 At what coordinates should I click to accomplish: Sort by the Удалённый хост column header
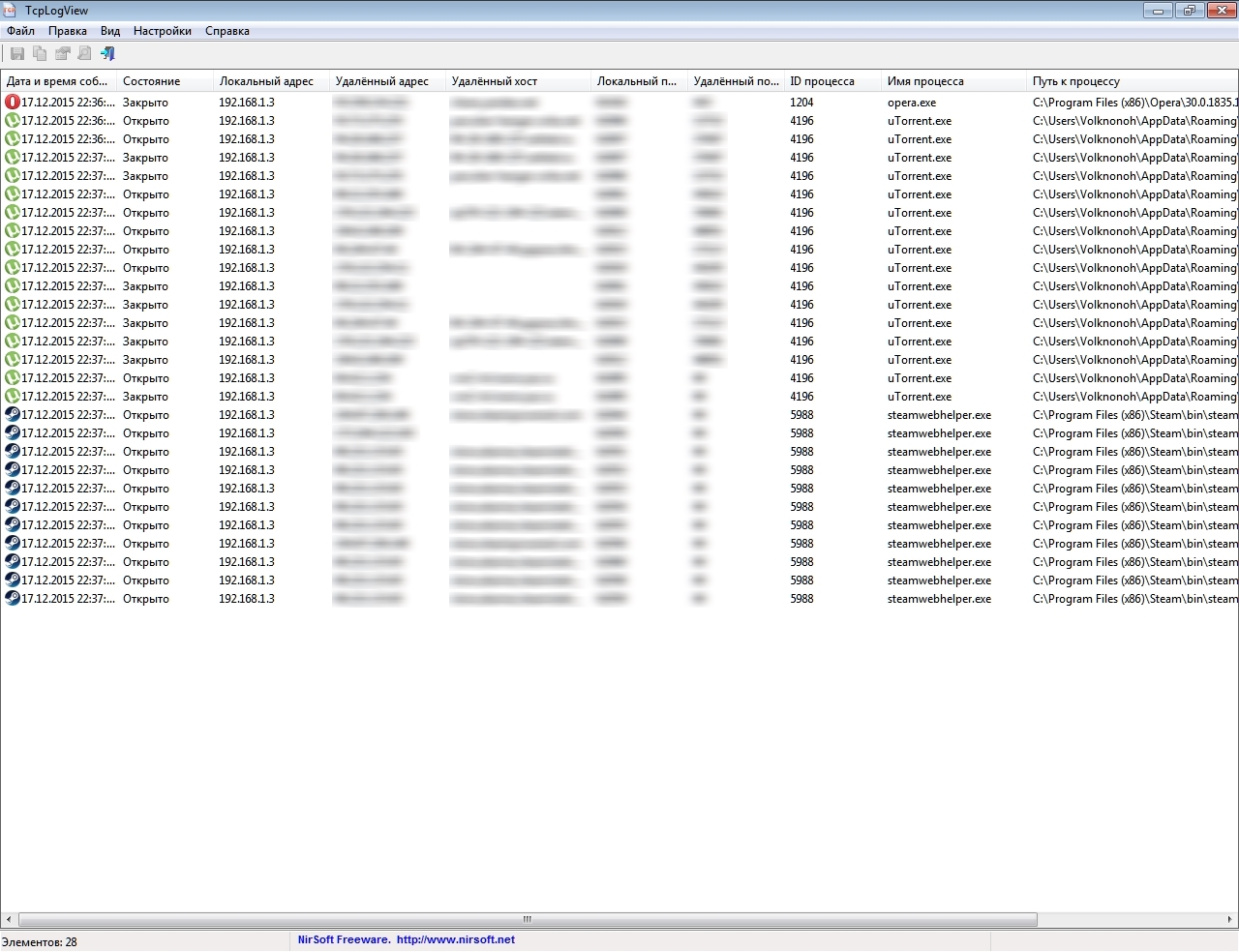point(518,81)
